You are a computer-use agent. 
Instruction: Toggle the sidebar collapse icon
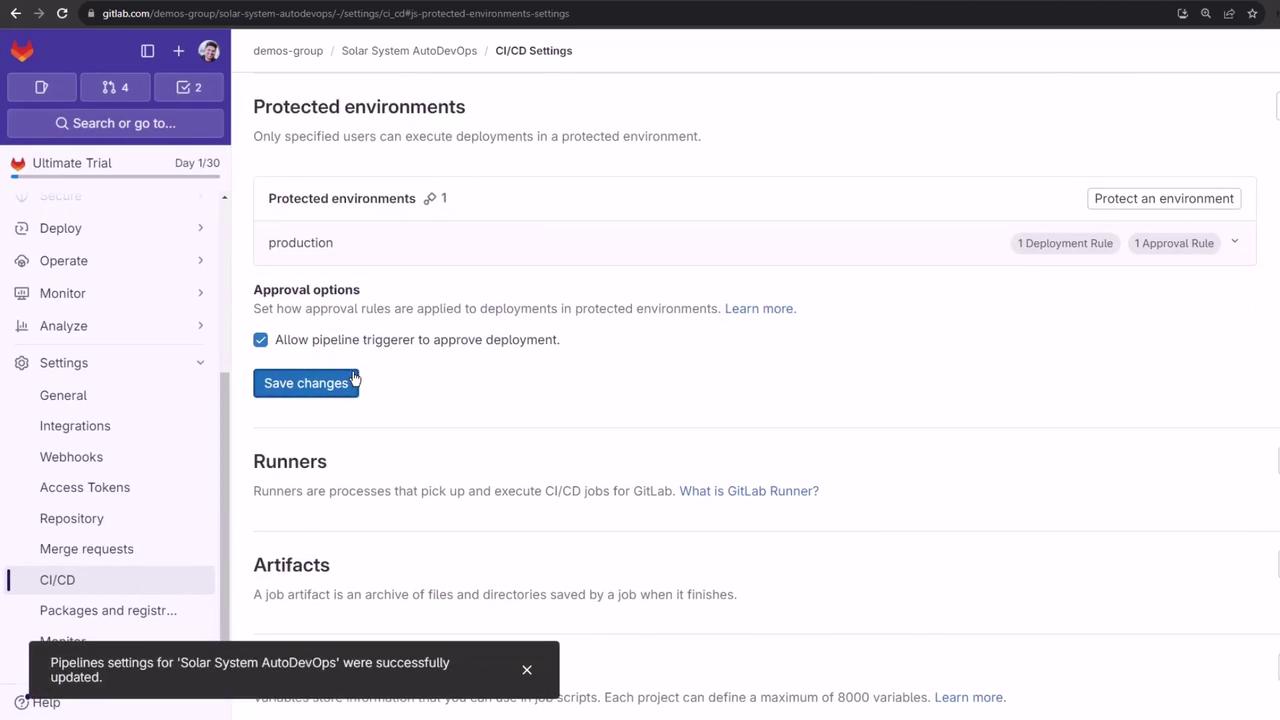[147, 51]
